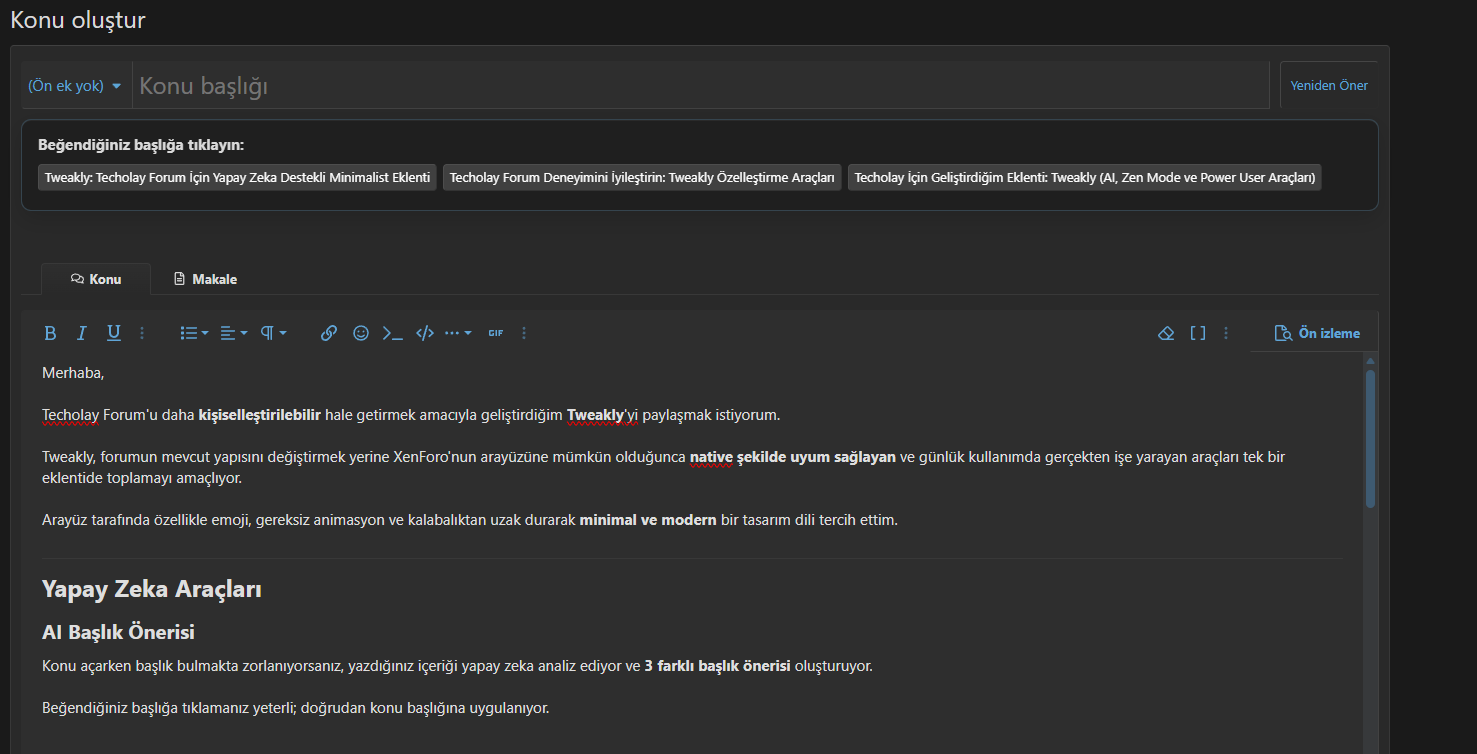This screenshot has height=754, width=1477.
Task: Open the Ön izleme preview
Action: pos(1317,333)
